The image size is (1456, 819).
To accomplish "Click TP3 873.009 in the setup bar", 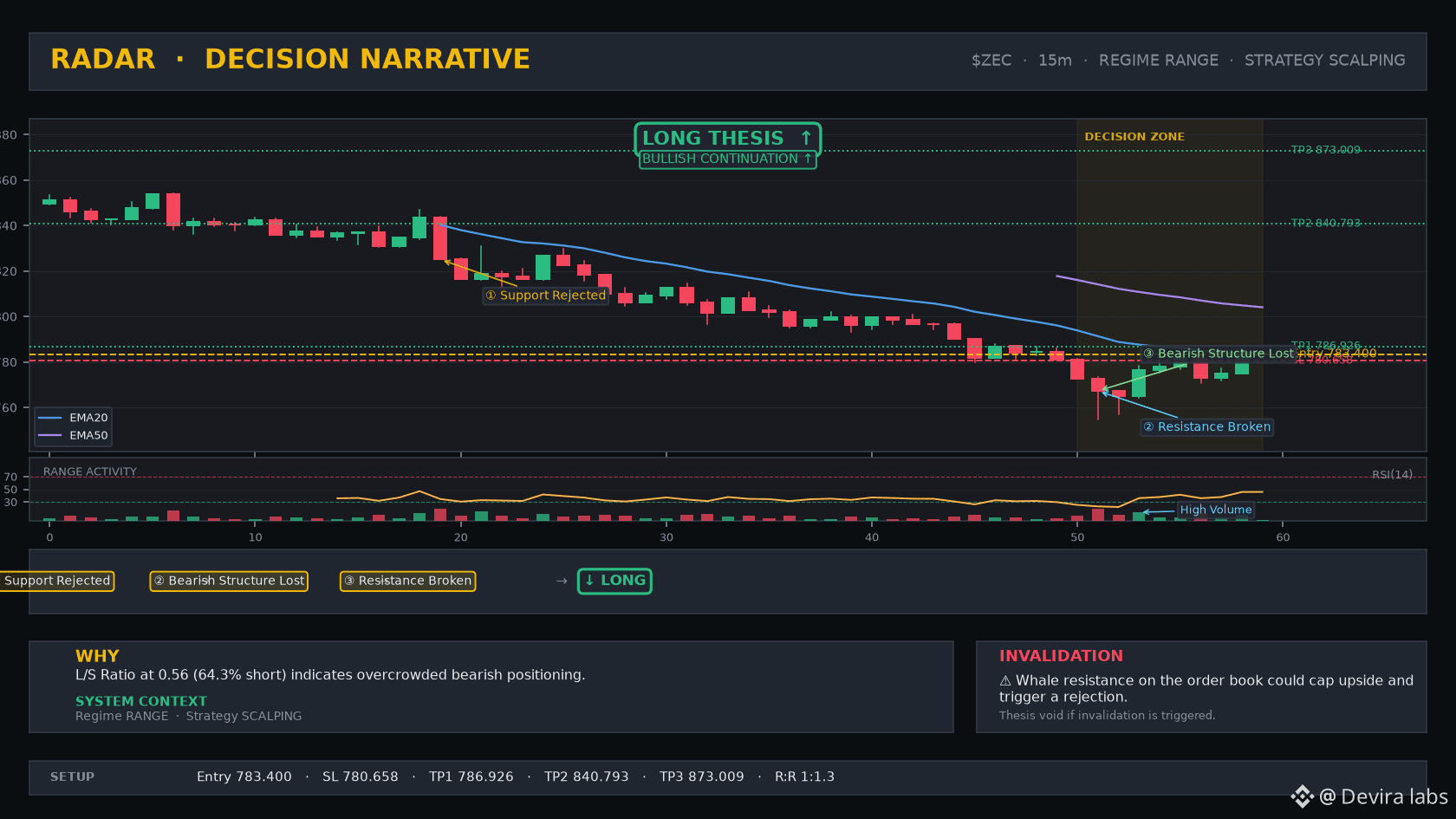I will 702,777.
